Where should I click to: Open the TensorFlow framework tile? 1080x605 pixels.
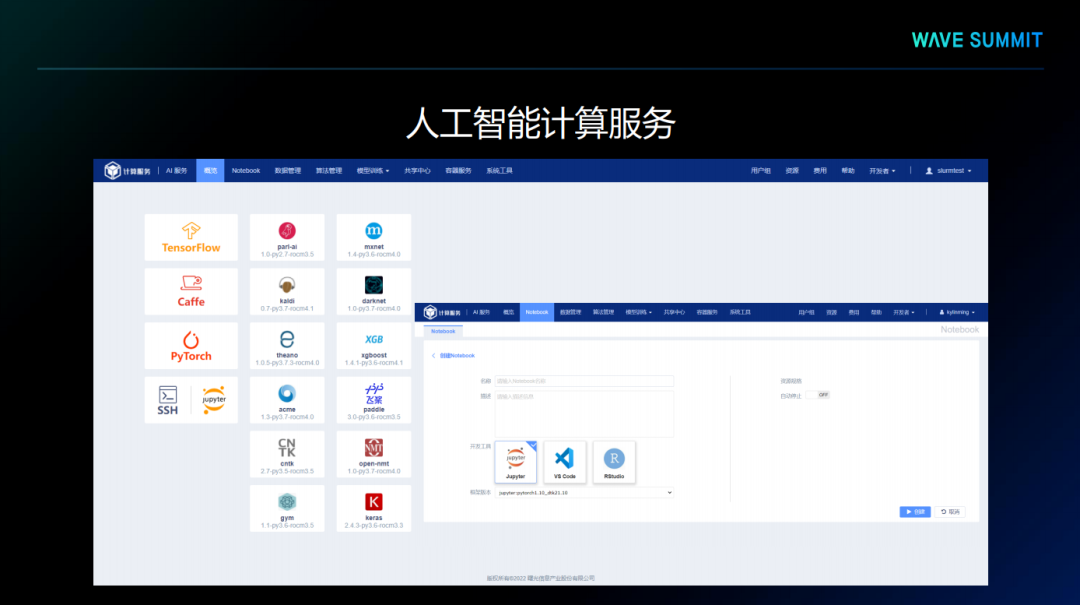pyautogui.click(x=191, y=237)
